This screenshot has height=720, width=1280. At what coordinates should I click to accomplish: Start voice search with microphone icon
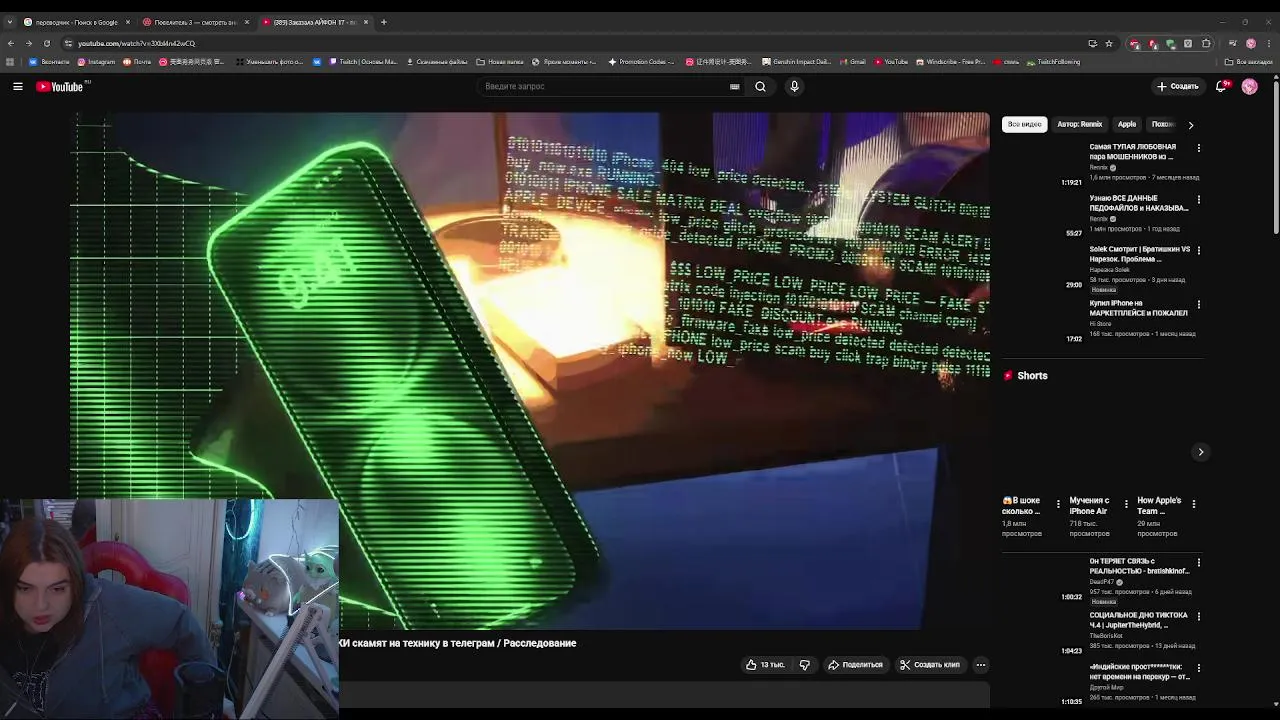click(x=794, y=87)
